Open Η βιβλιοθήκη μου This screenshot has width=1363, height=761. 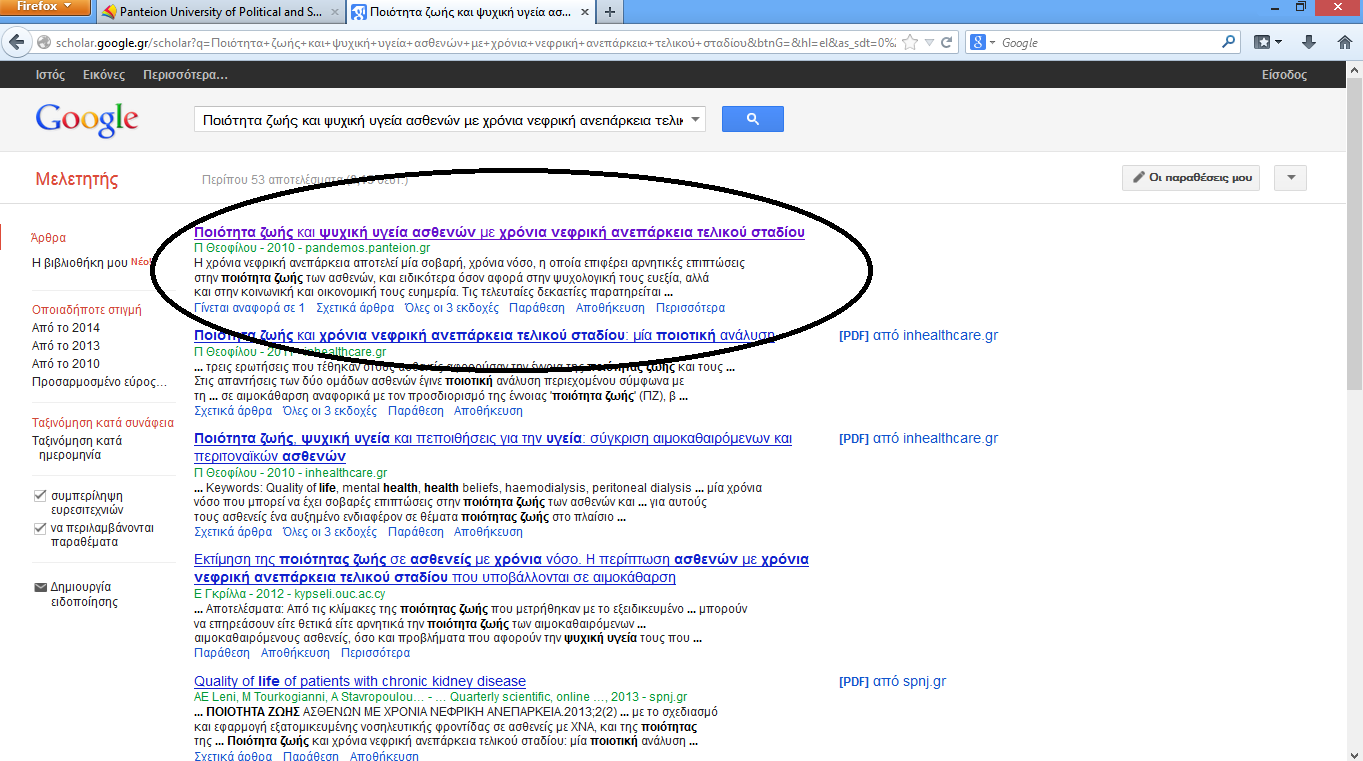(80, 263)
